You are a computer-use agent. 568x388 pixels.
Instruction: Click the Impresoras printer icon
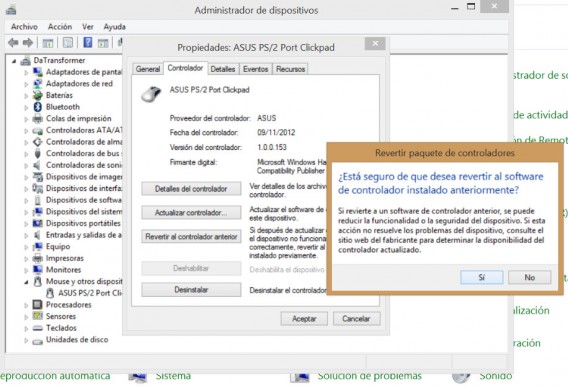(x=38, y=258)
